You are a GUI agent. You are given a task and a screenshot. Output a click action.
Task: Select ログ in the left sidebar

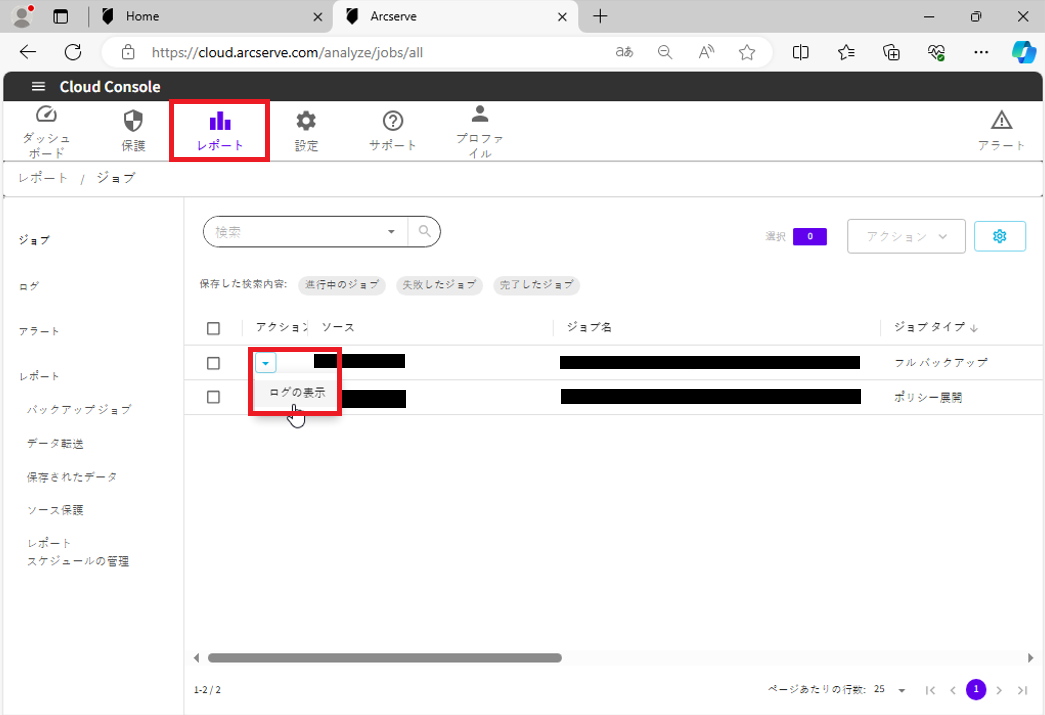(29, 286)
